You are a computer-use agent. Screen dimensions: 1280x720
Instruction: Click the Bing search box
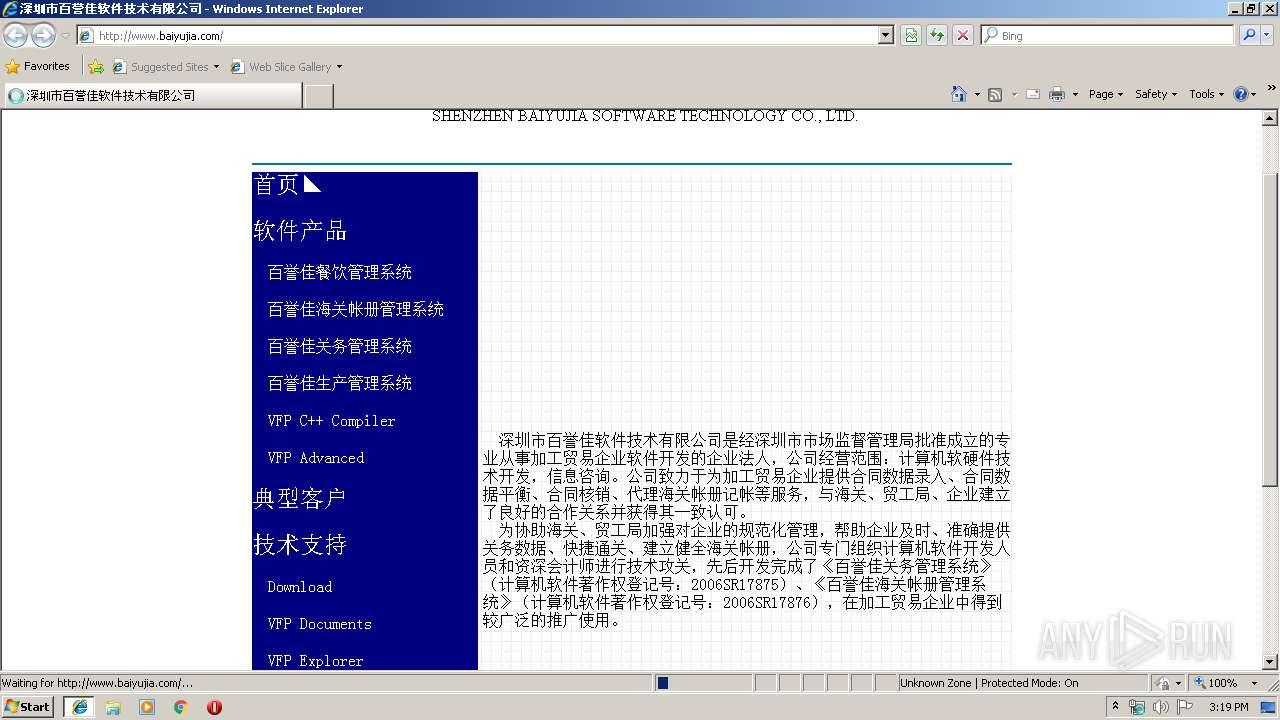[x=1108, y=35]
